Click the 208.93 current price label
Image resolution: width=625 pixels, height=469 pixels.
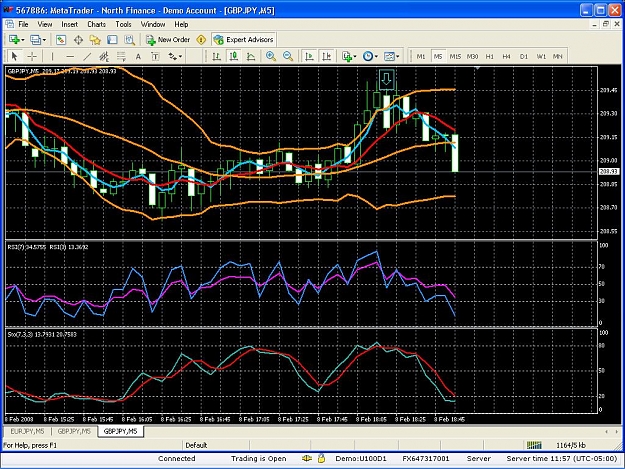[609, 171]
